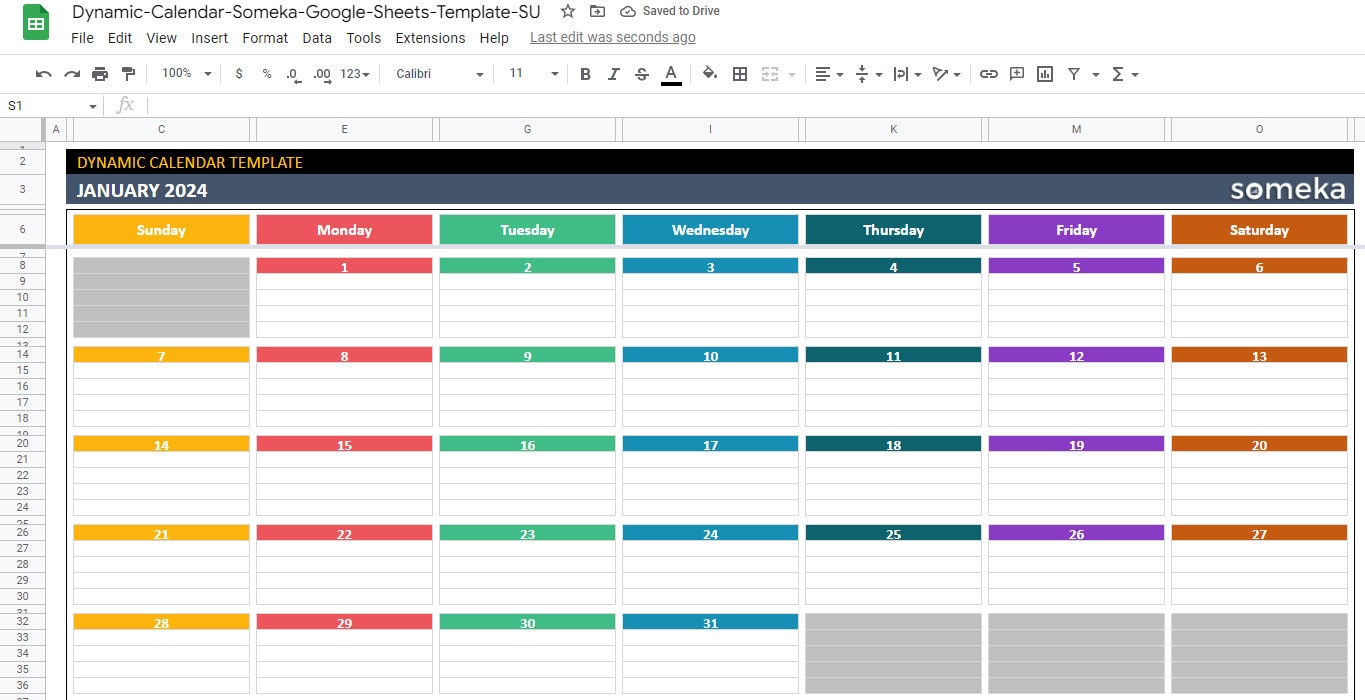The height and width of the screenshot is (700, 1365).
Task: Open 'Last edit was seconds ago' link
Action: [x=613, y=37]
